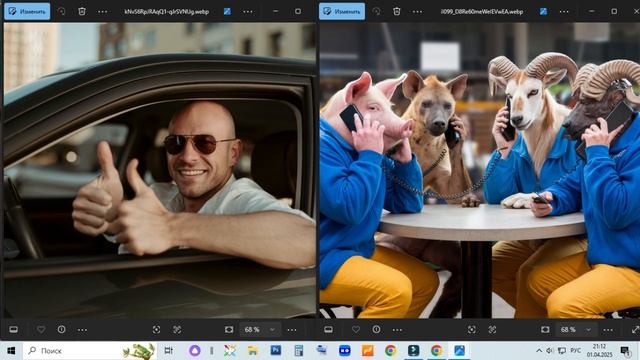Screen dimensions: 640x360
Task: Open the ellipsis menu after the blue icon, kNv58Rp window
Action: pyautogui.click(x=248, y=11)
